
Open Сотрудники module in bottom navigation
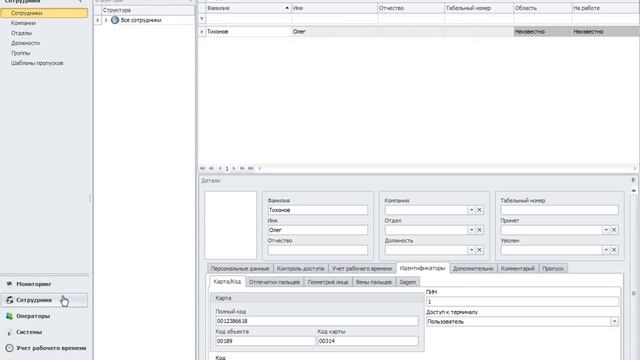(x=44, y=300)
